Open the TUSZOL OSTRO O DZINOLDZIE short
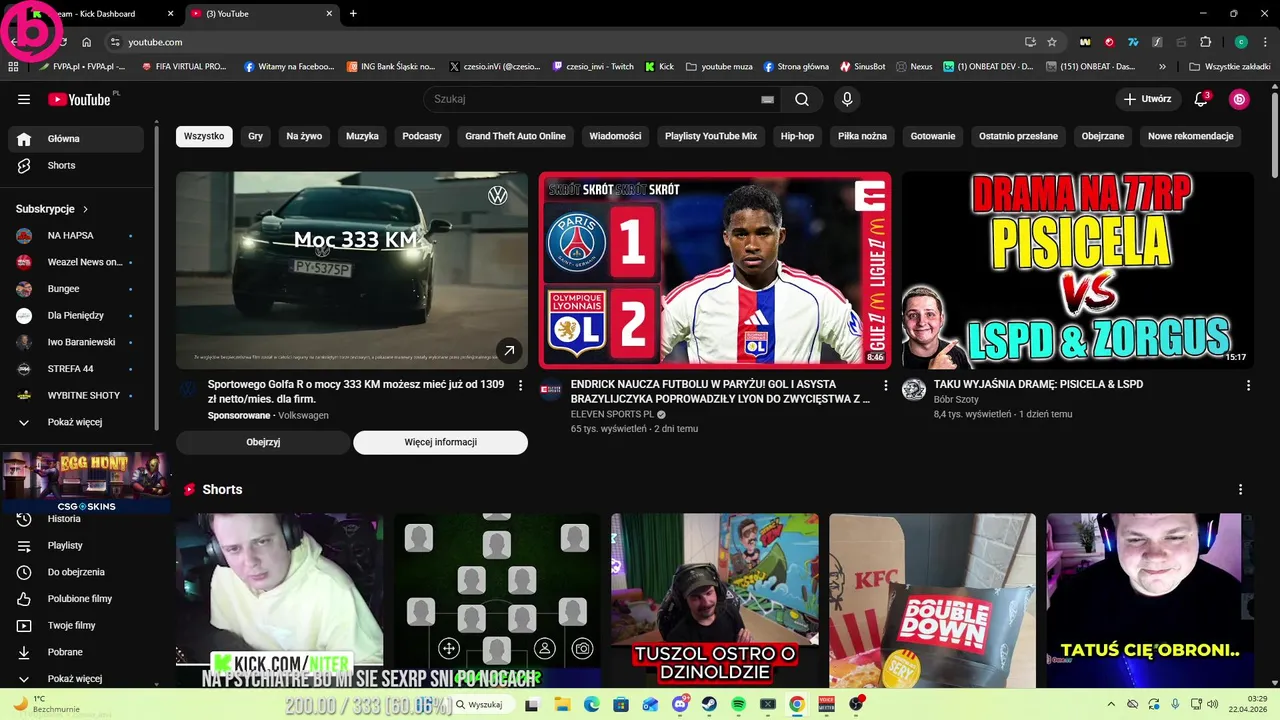1280x720 pixels. [715, 601]
